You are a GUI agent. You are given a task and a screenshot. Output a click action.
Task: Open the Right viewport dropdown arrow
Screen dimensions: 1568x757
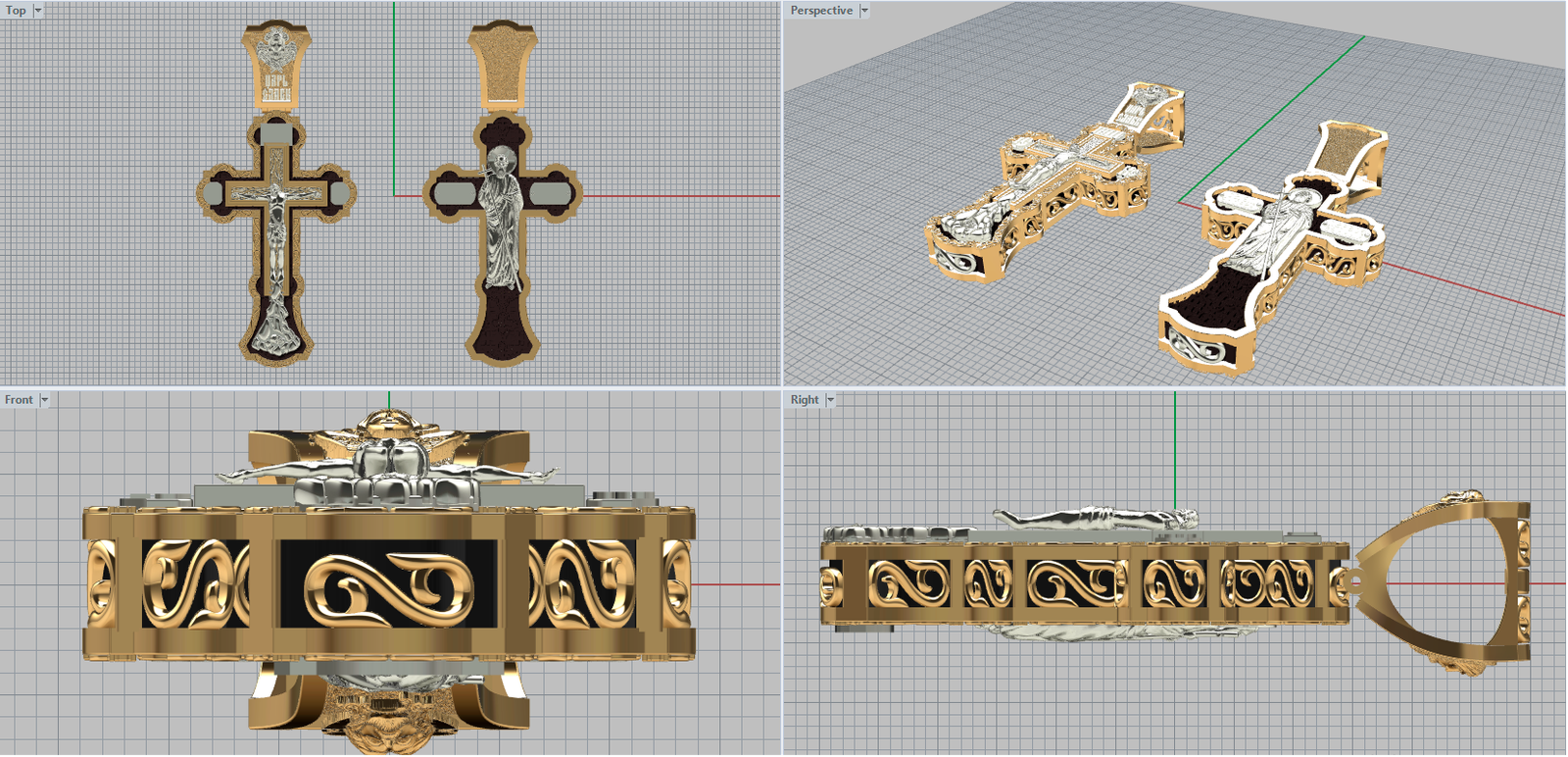[830, 400]
